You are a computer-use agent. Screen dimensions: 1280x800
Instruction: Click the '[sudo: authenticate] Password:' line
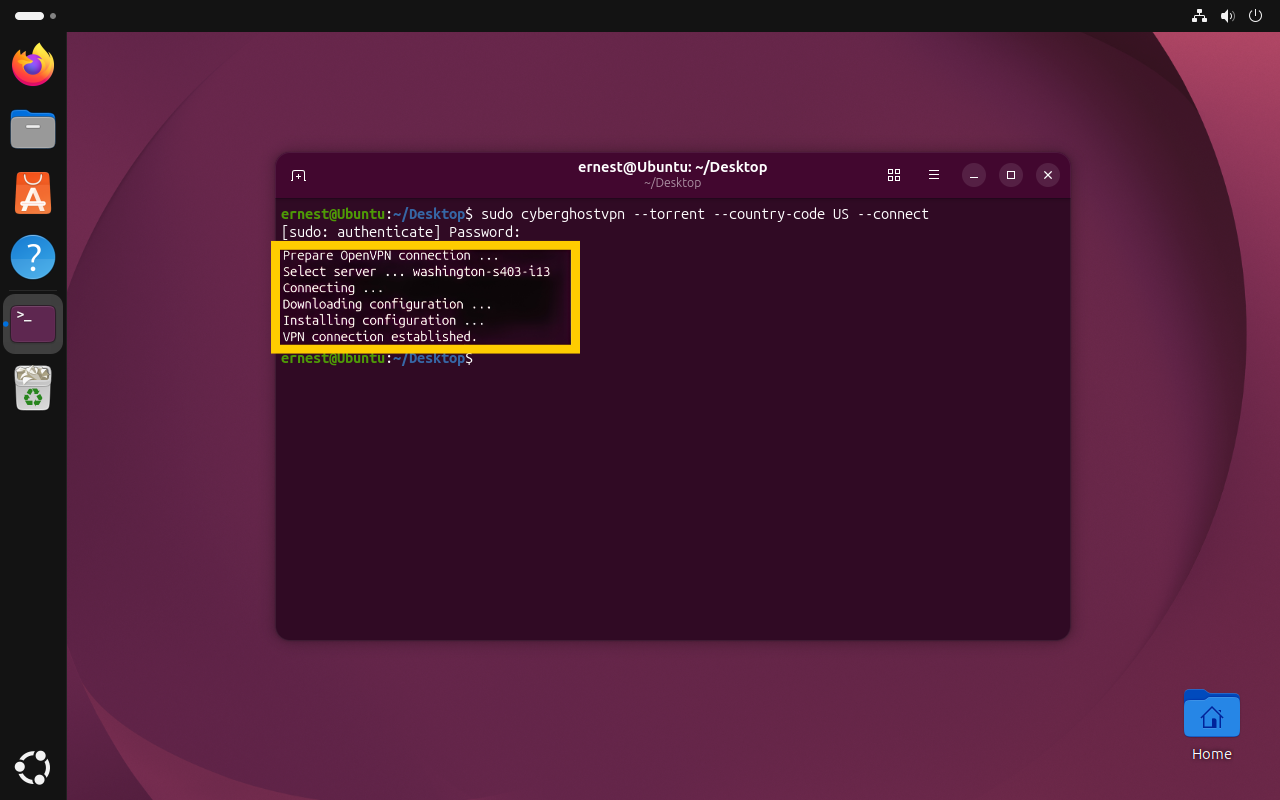pos(401,232)
